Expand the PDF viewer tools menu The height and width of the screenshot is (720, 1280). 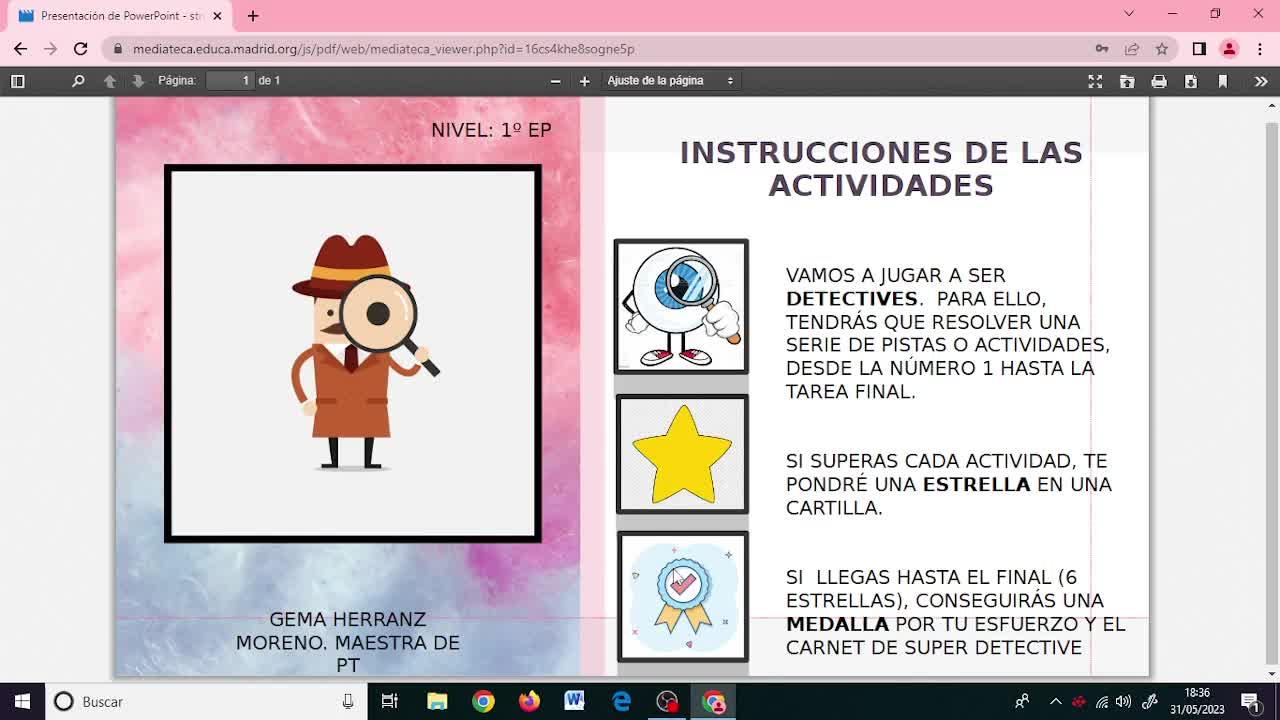point(1260,81)
